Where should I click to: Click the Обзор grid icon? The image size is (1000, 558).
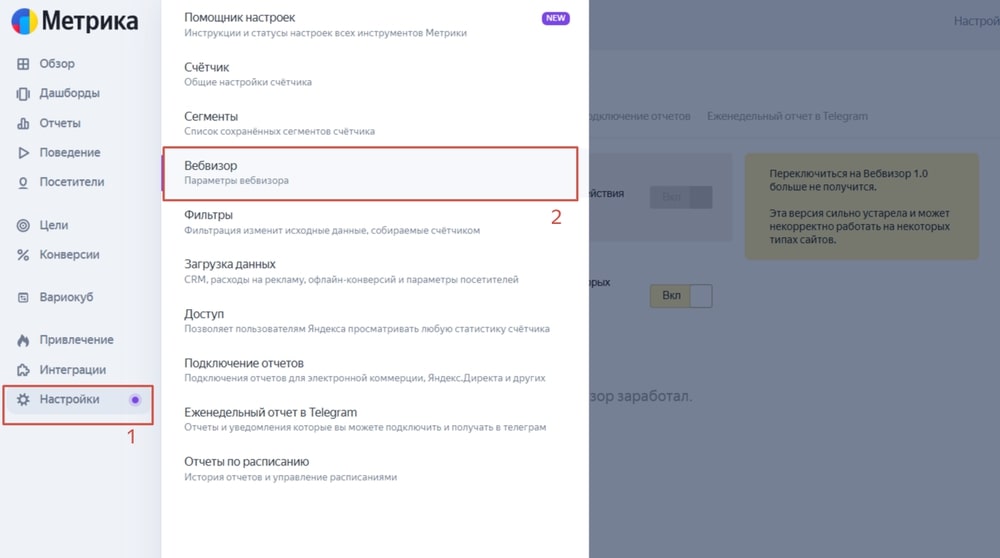point(23,64)
